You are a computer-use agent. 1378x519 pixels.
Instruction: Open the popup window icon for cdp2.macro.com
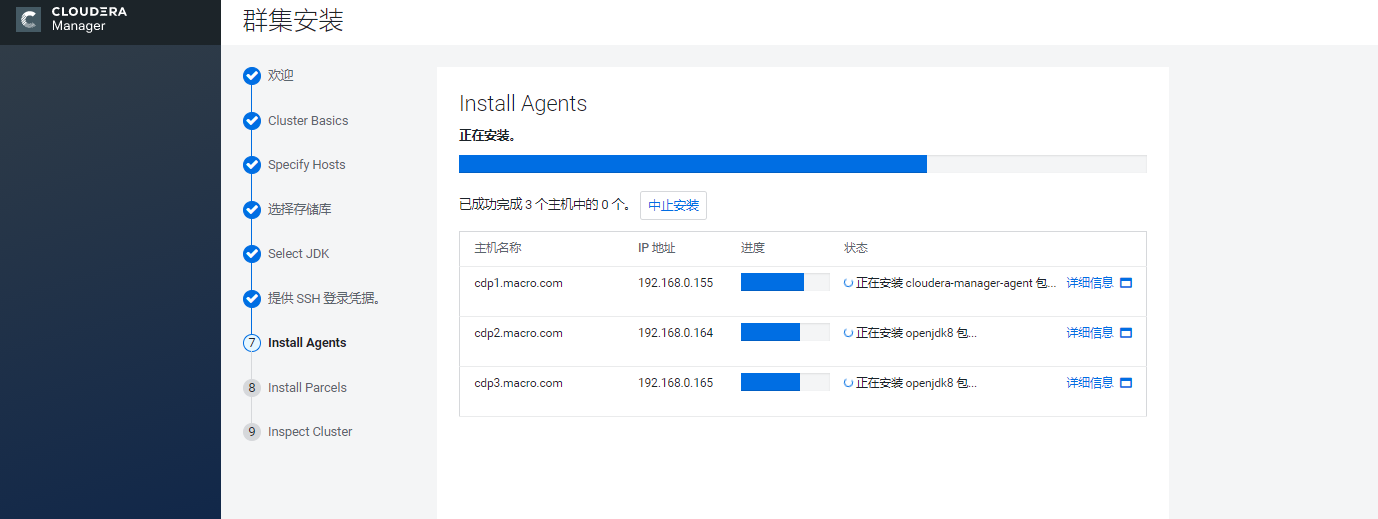click(1126, 333)
